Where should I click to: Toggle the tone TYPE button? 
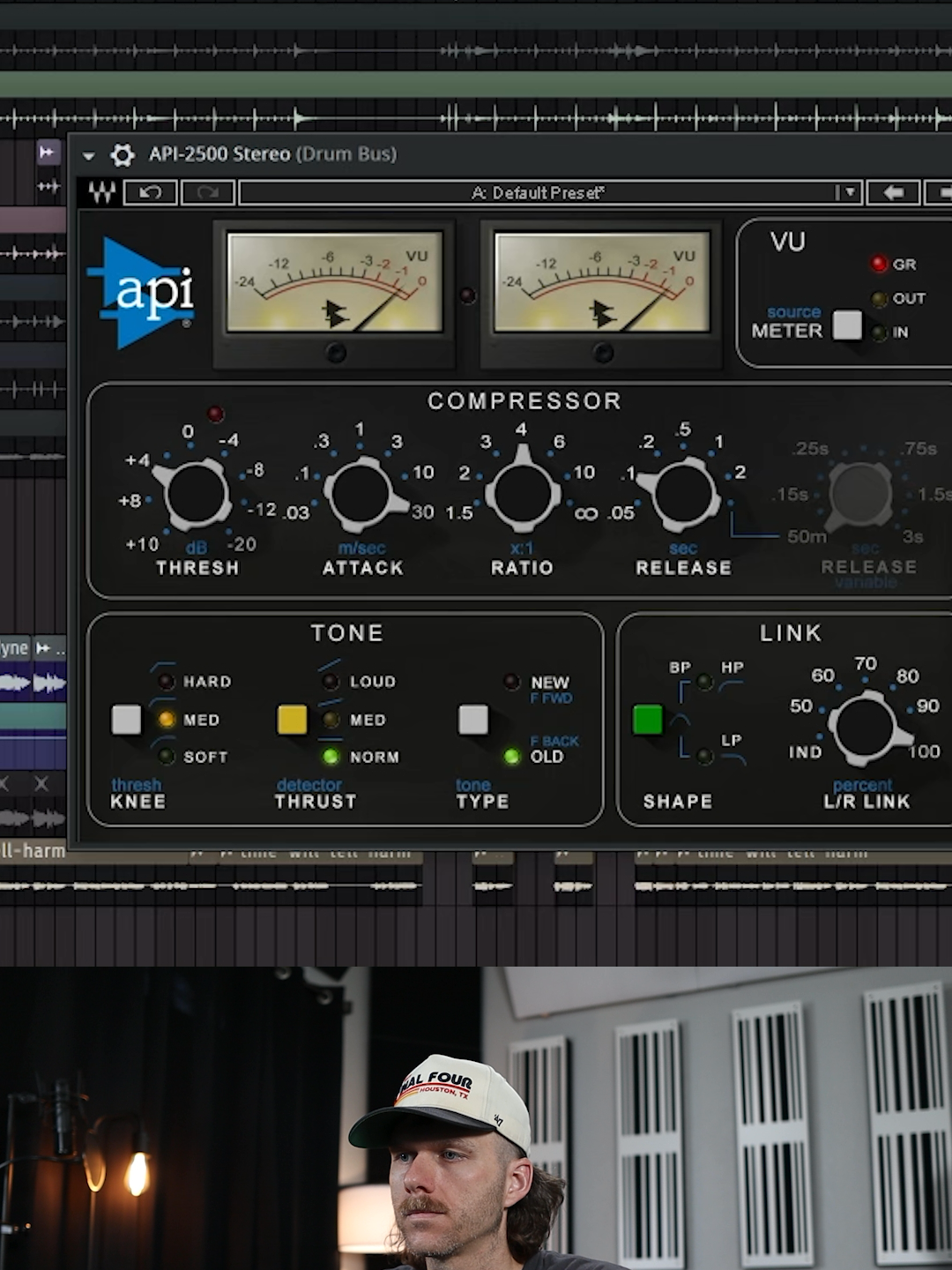472,720
